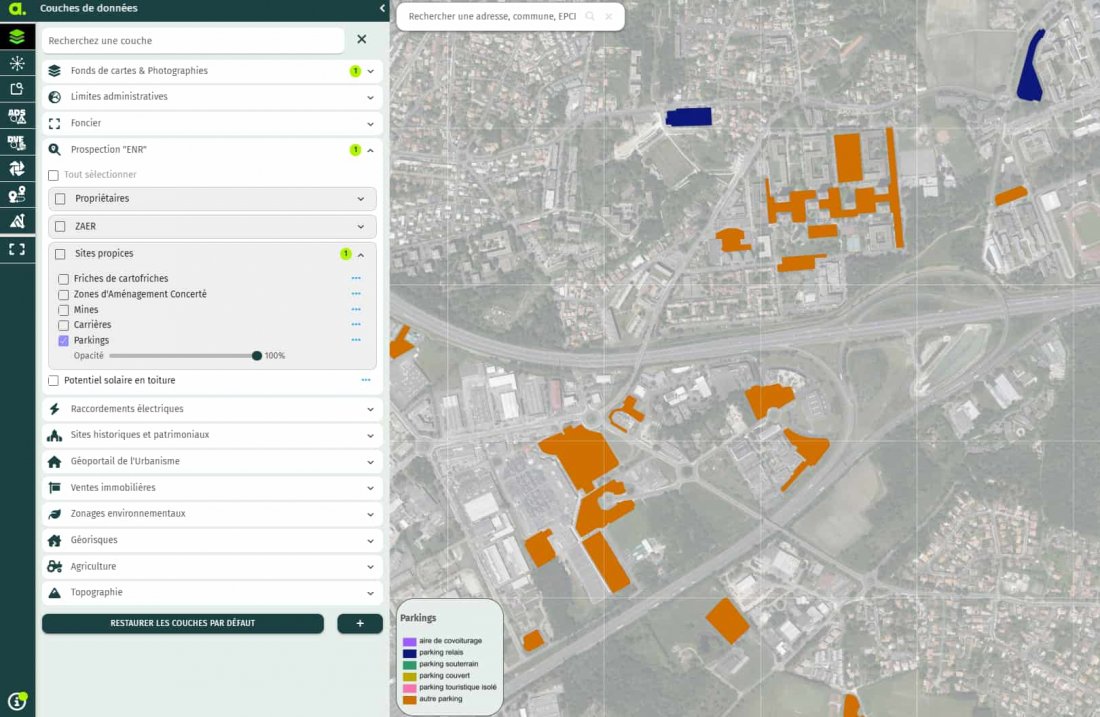Open options dots for Potentiel solaire en toiture
This screenshot has height=717, width=1100.
pos(366,380)
